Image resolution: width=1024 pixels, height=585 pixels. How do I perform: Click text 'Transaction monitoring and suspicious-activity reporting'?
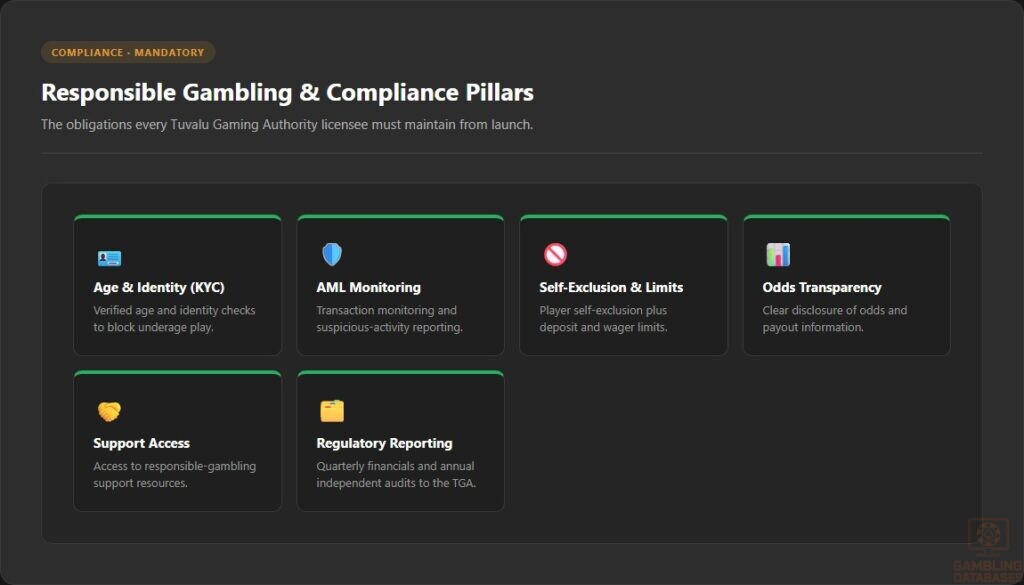pos(389,319)
